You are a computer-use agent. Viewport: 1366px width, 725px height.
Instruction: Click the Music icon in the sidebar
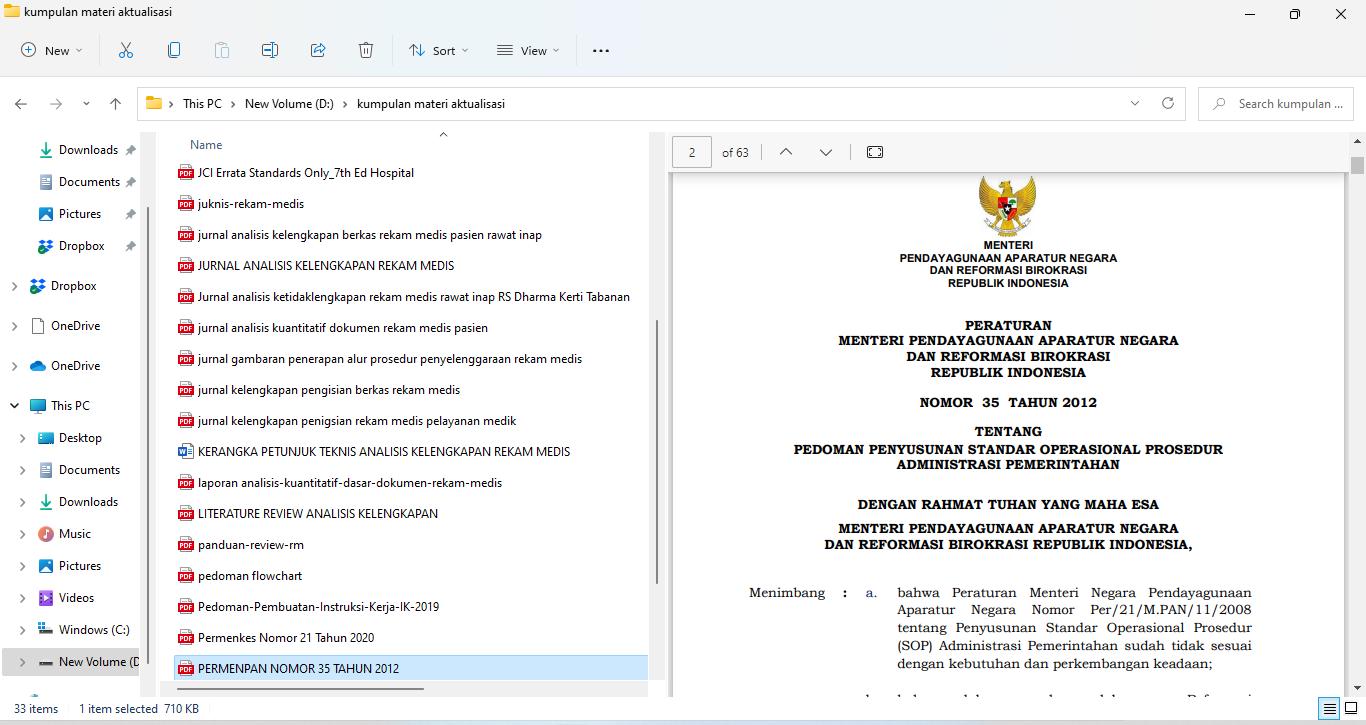click(45, 534)
